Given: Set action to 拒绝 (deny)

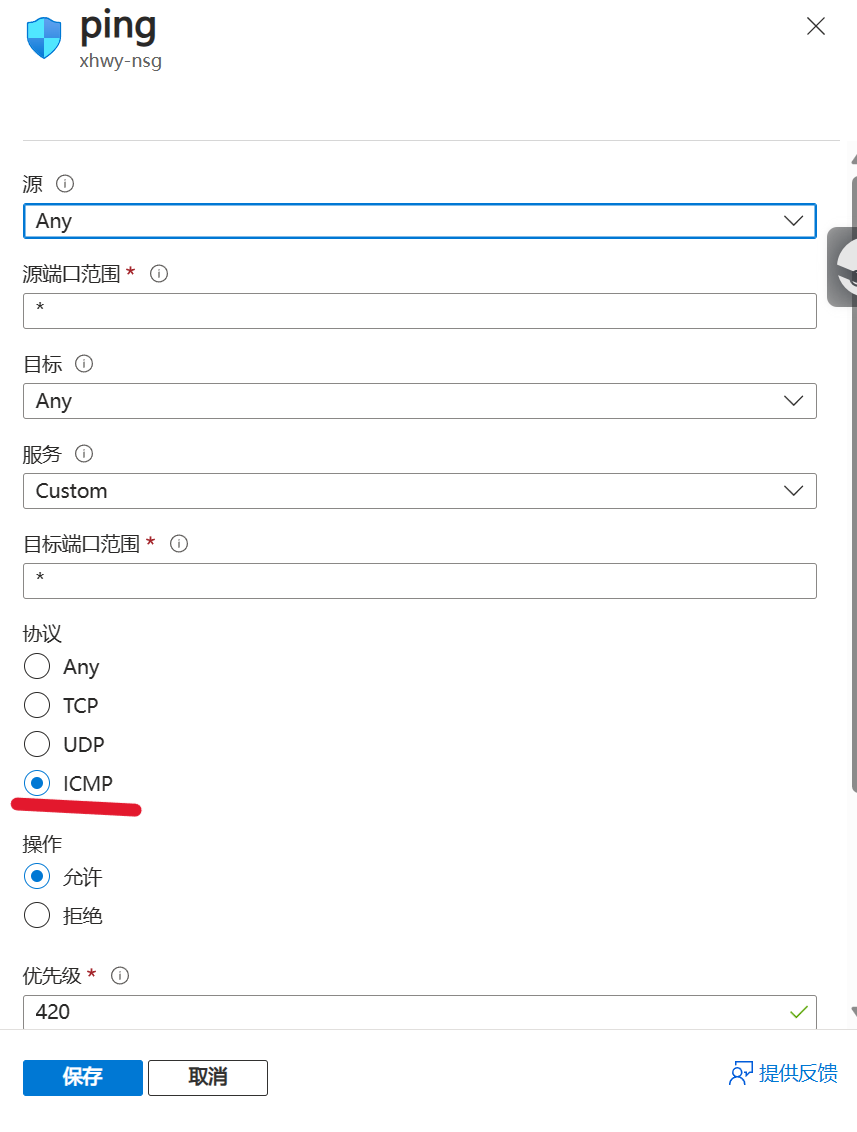Looking at the screenshot, I should coord(37,915).
